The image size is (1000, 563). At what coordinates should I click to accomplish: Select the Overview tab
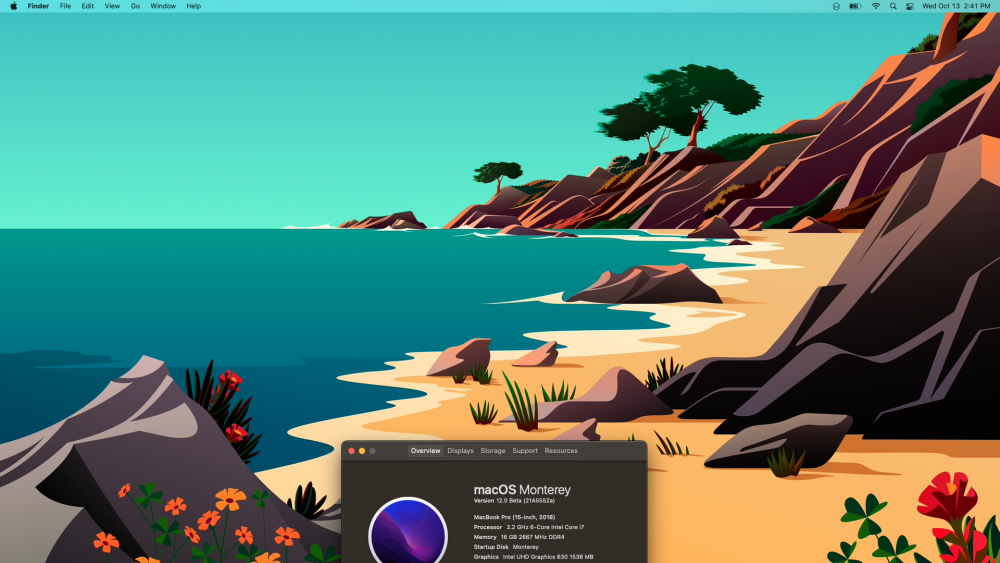coord(425,451)
